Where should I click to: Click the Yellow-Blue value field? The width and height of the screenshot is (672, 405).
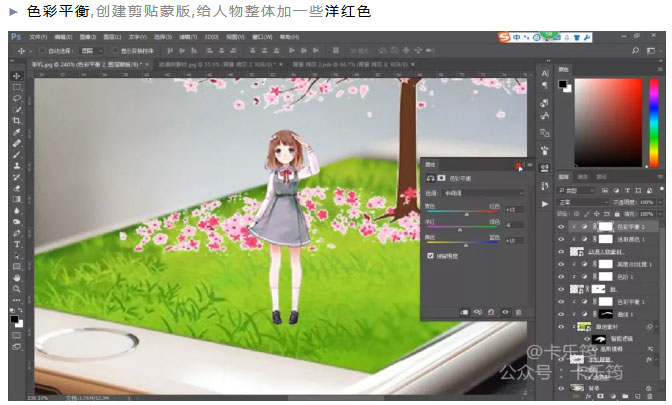(x=514, y=240)
